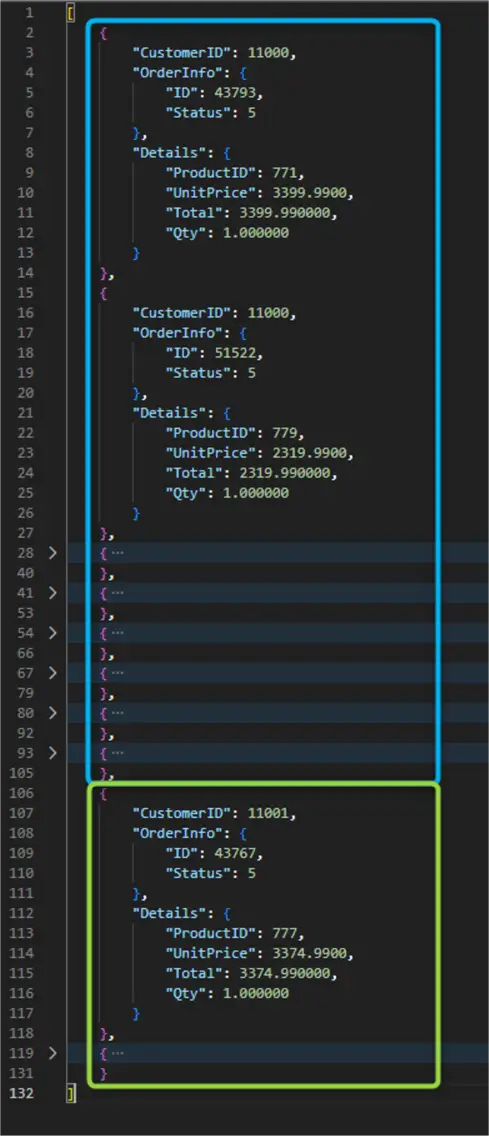
Task: Expand the folded block at line 119
Action: [52, 1053]
